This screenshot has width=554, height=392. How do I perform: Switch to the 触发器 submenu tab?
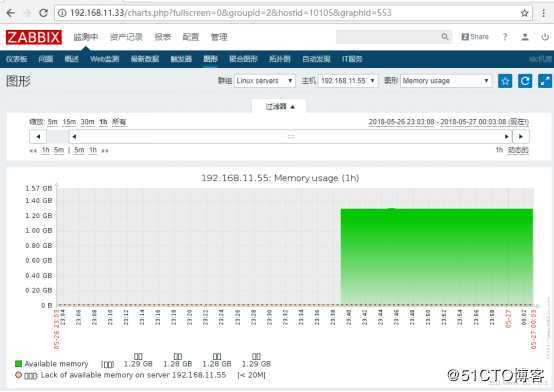[x=181, y=59]
